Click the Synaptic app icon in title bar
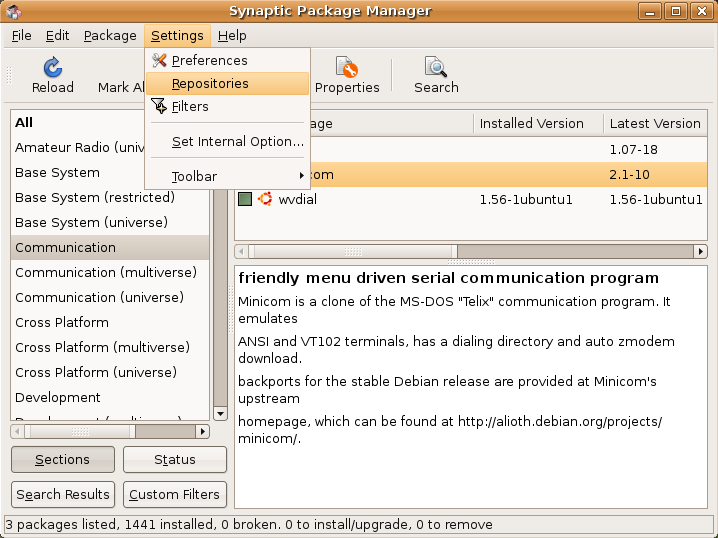Viewport: 718px width, 538px height. pos(14,11)
